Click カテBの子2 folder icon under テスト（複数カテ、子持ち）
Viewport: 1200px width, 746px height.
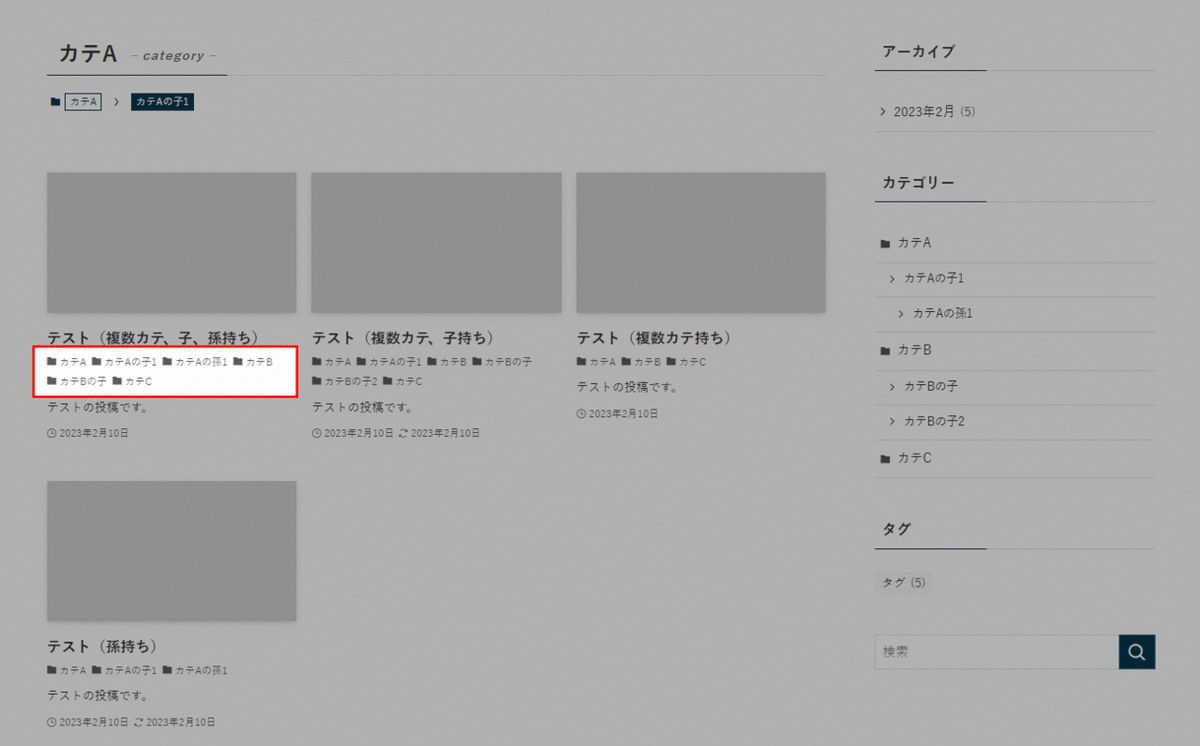point(317,381)
